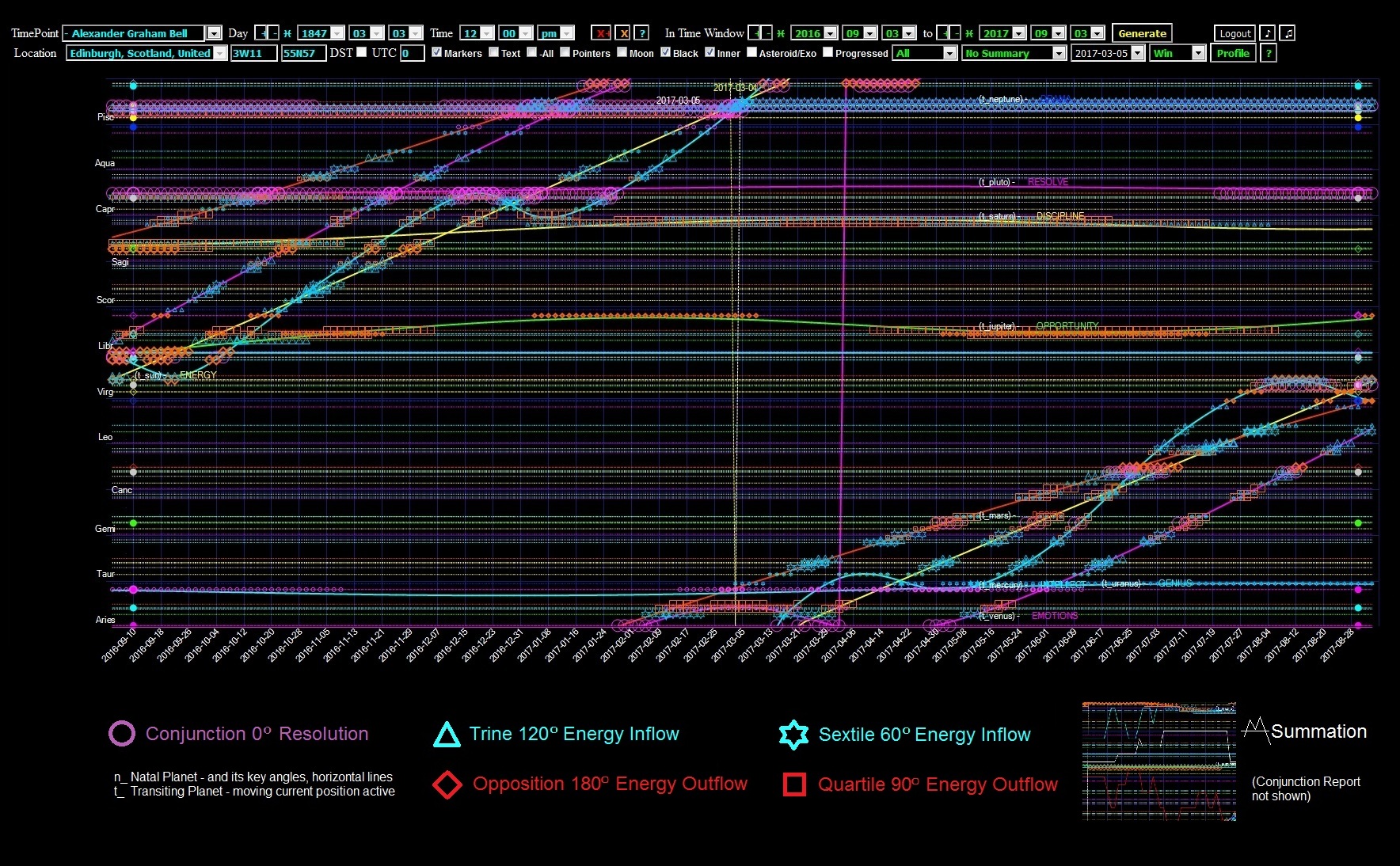Uncheck the Inner checkbox

pos(710,52)
